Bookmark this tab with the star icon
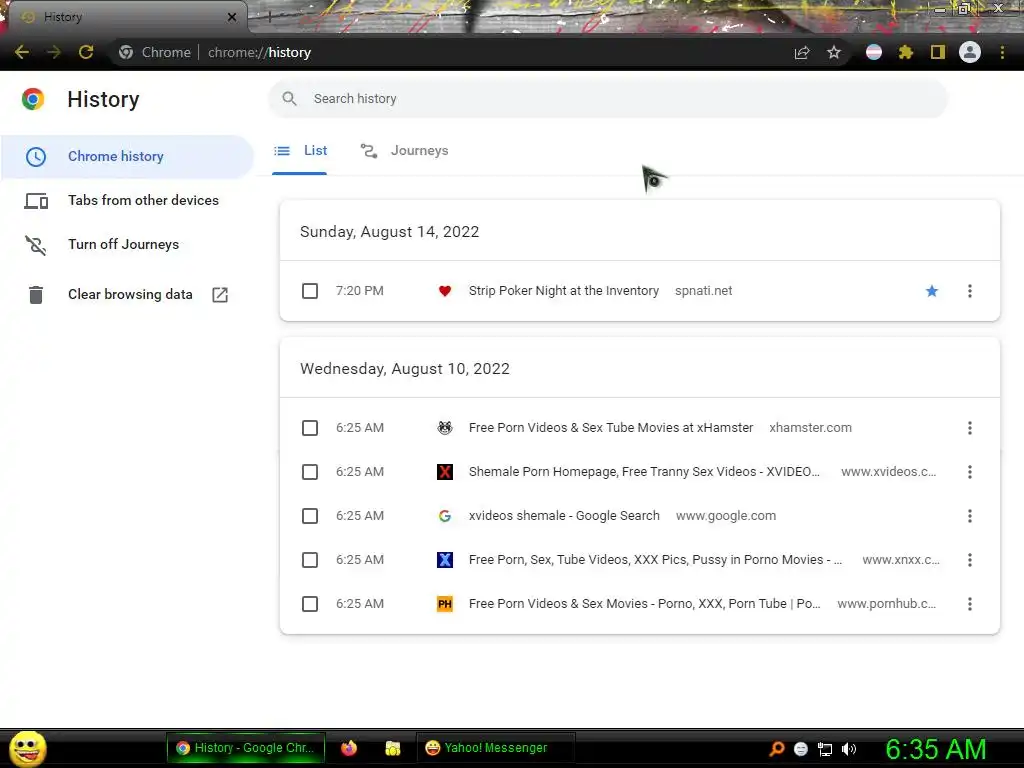This screenshot has width=1024, height=768. click(x=834, y=52)
